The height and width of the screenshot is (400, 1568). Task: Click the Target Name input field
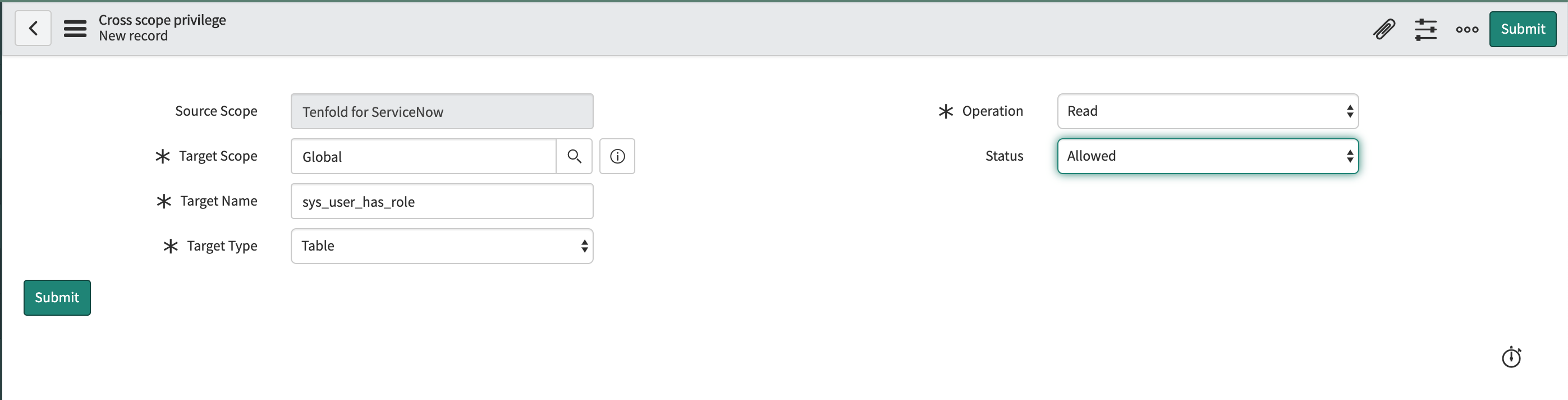pos(441,201)
